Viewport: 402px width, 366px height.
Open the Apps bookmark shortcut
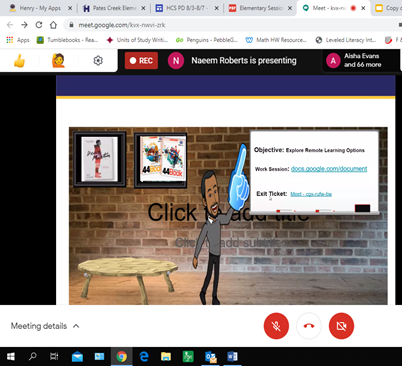(x=18, y=40)
